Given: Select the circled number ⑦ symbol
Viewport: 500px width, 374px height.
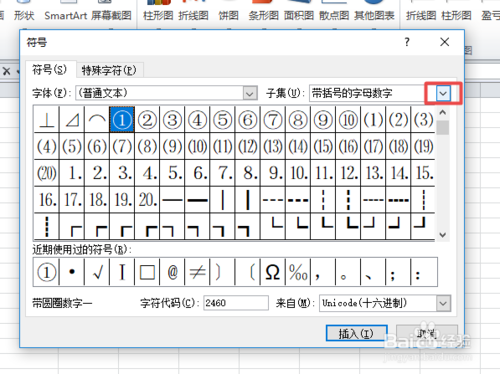Looking at the screenshot, I should [273, 120].
